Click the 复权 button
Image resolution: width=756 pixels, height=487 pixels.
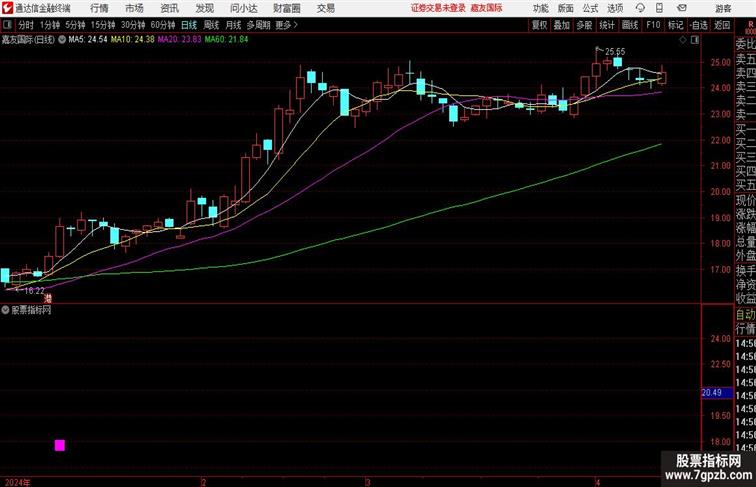540,25
